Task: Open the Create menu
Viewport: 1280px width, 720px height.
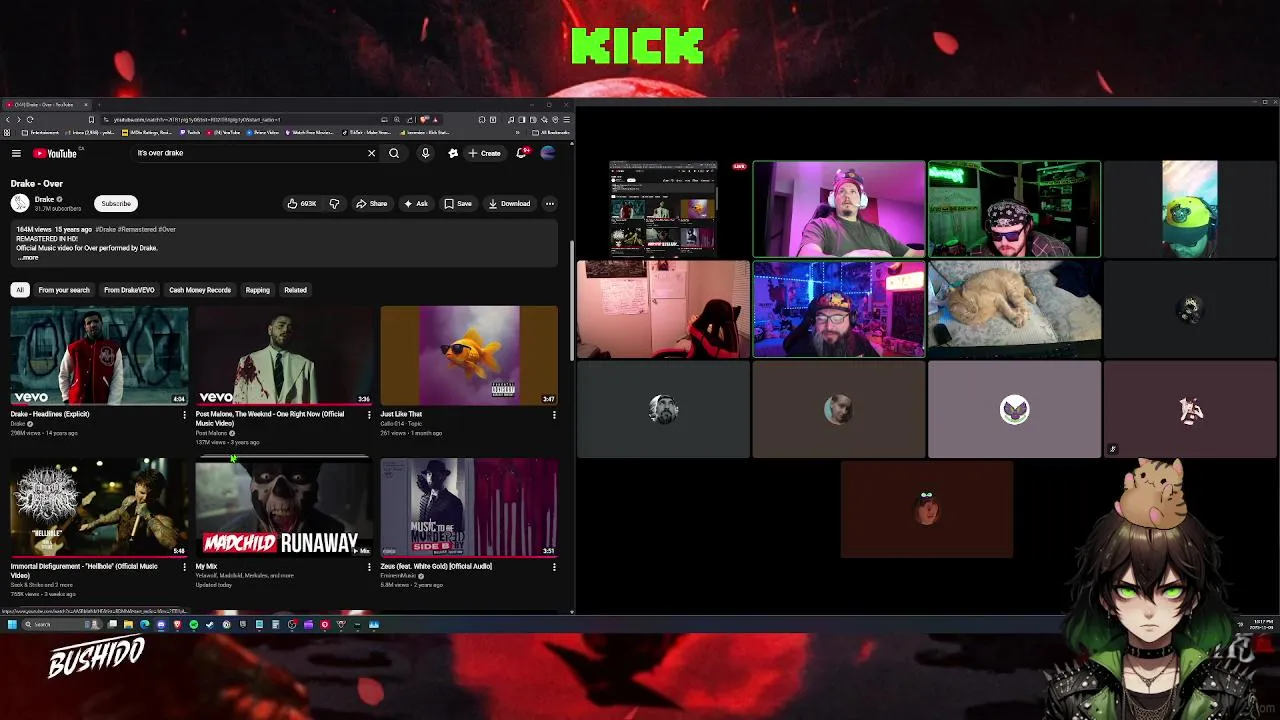Action: pos(484,153)
